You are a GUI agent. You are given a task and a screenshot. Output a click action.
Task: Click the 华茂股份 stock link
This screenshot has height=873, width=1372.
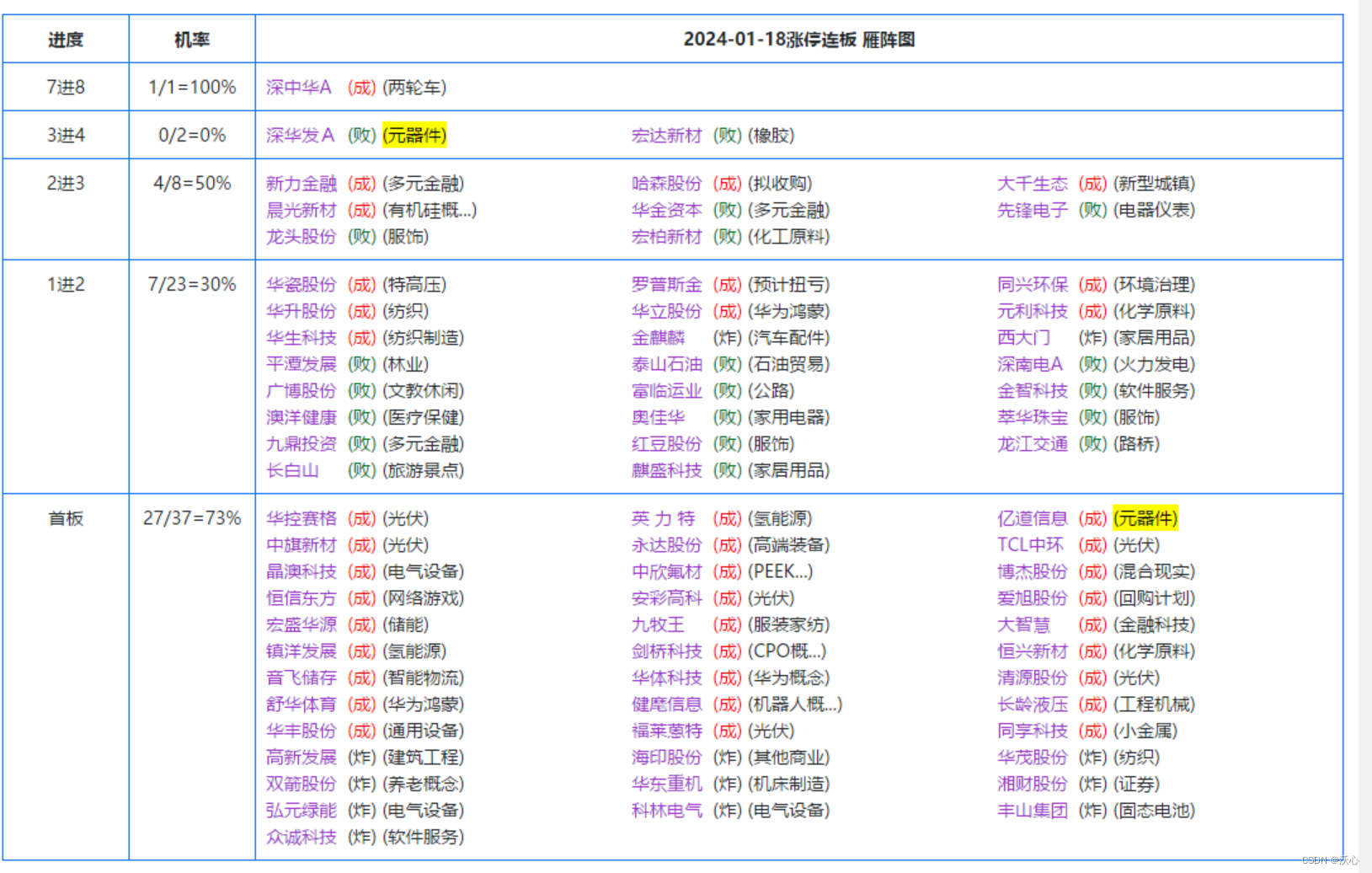[x=1032, y=758]
